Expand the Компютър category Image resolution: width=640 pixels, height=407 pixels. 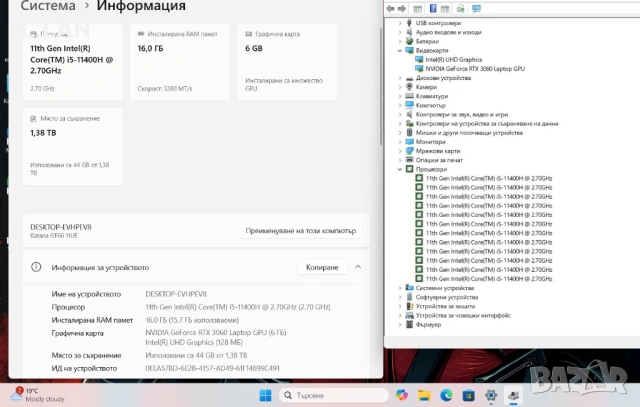point(400,105)
